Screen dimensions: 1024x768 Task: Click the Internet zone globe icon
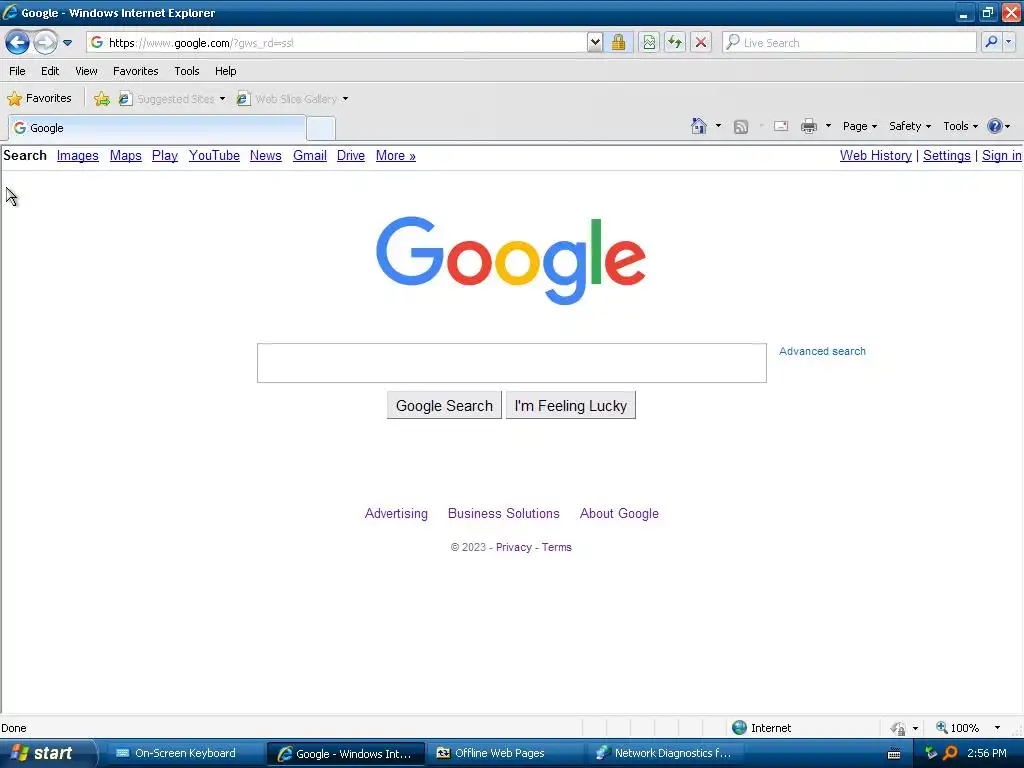739,728
